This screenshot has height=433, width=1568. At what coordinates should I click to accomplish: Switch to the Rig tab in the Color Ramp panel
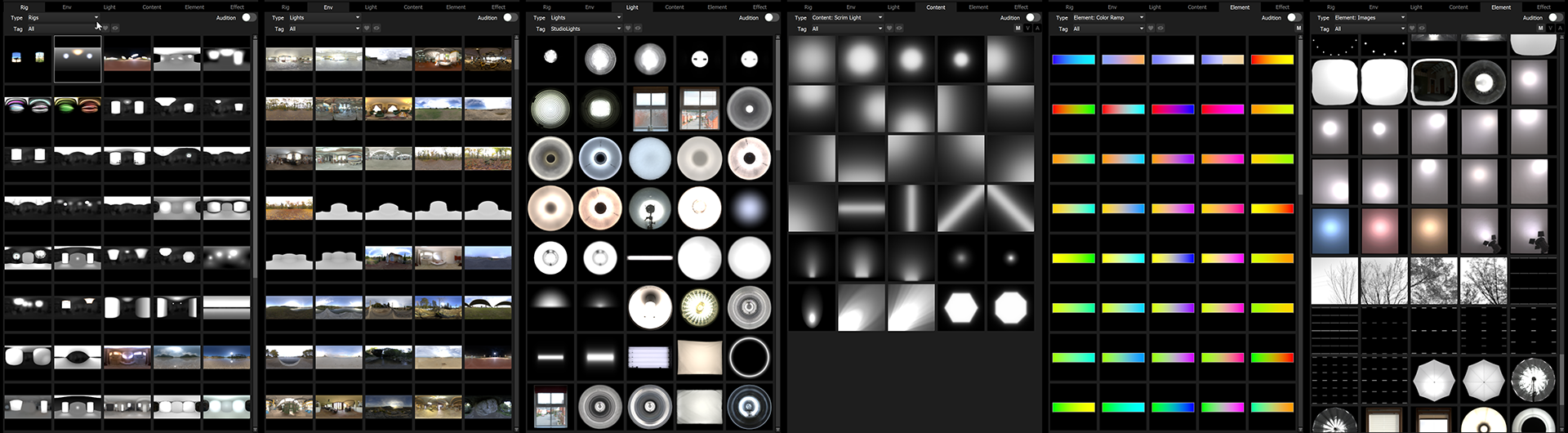[1070, 7]
